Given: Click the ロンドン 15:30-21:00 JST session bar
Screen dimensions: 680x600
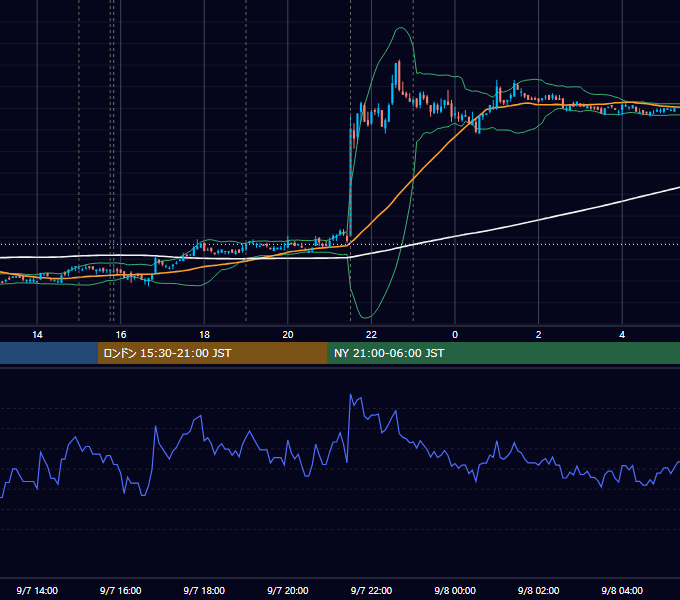Looking at the screenshot, I should click(x=212, y=353).
